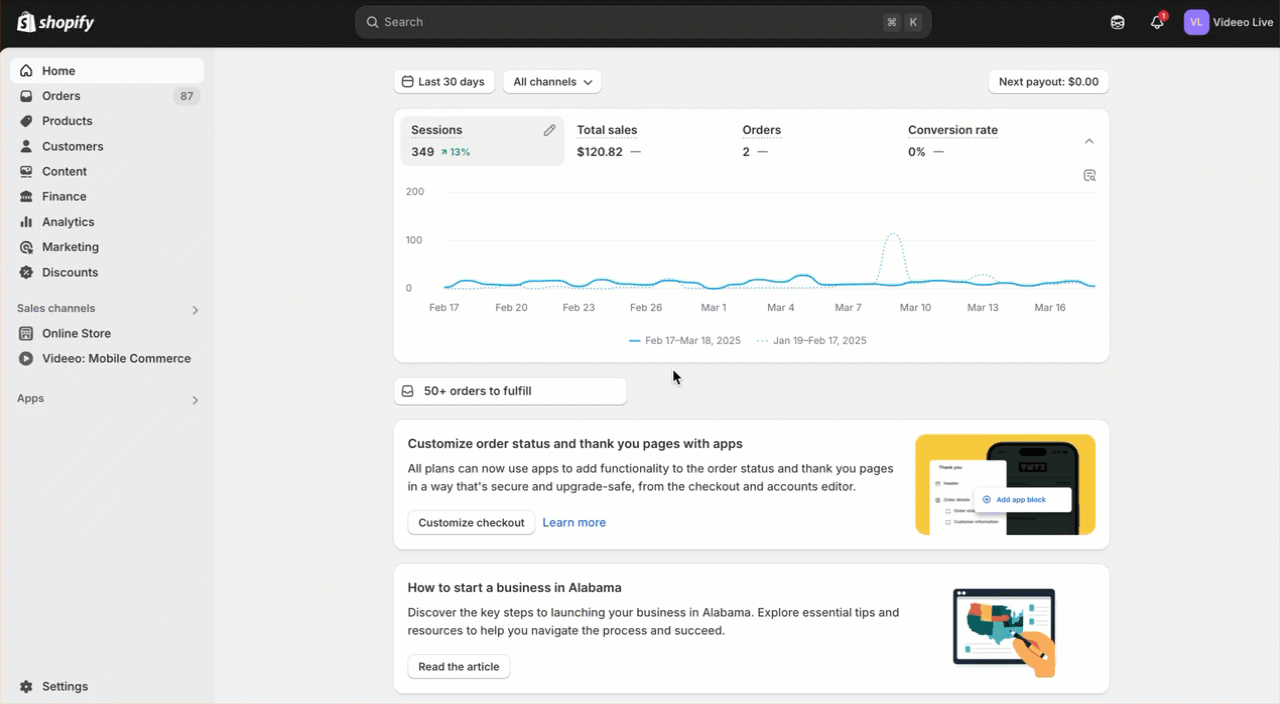Click the chart report icon beside graph
Screen dimensions: 1280x704
pyautogui.click(x=1089, y=176)
